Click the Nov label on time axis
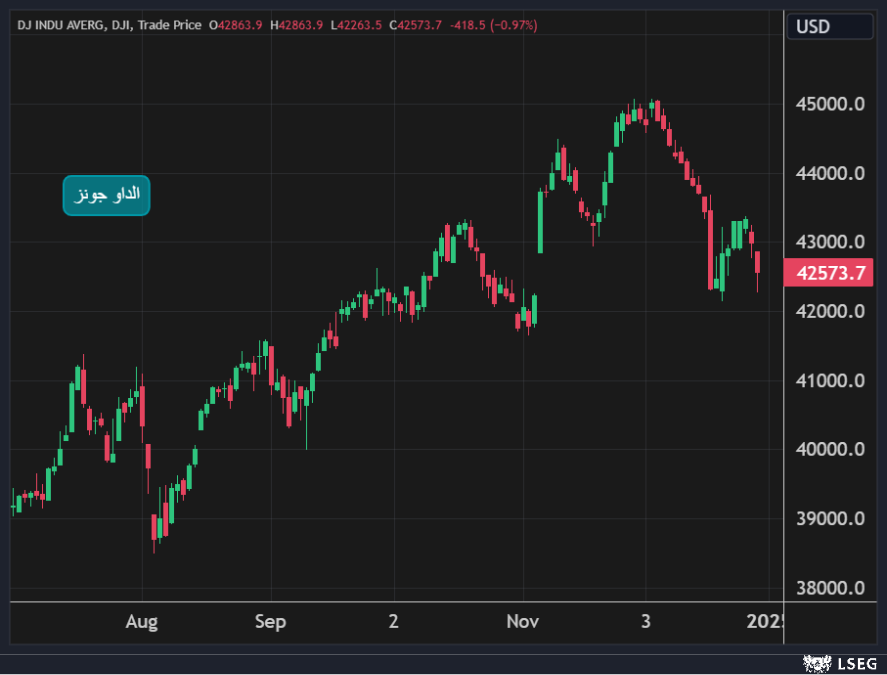The width and height of the screenshot is (887, 675). pyautogui.click(x=522, y=622)
